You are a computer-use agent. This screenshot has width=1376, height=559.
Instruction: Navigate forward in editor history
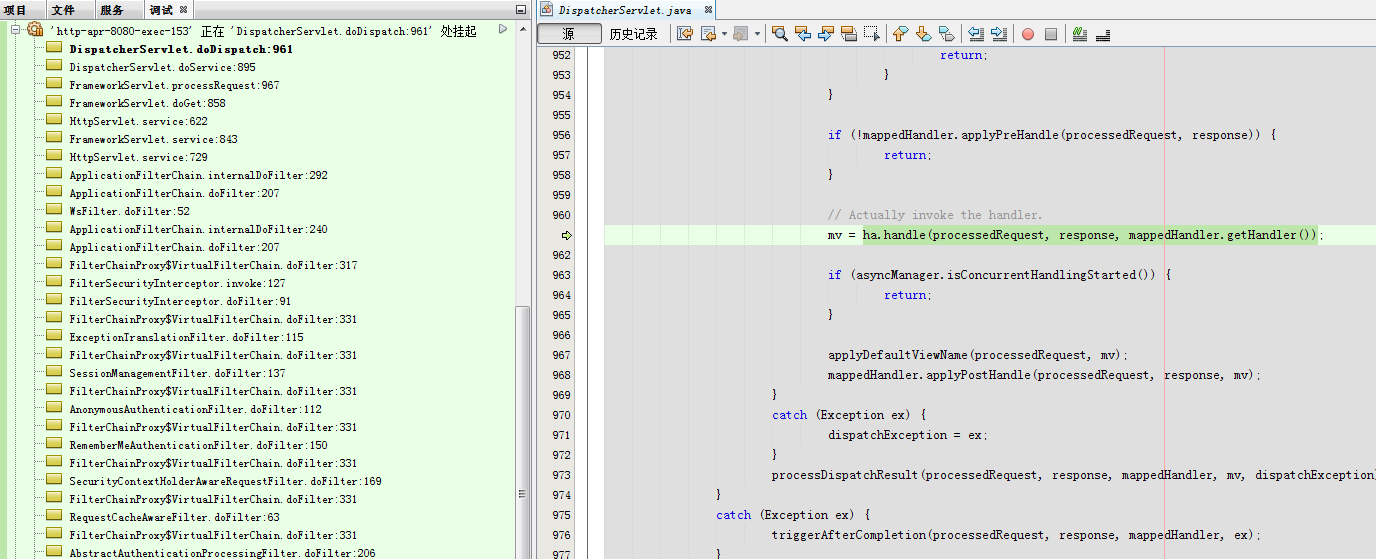point(741,34)
